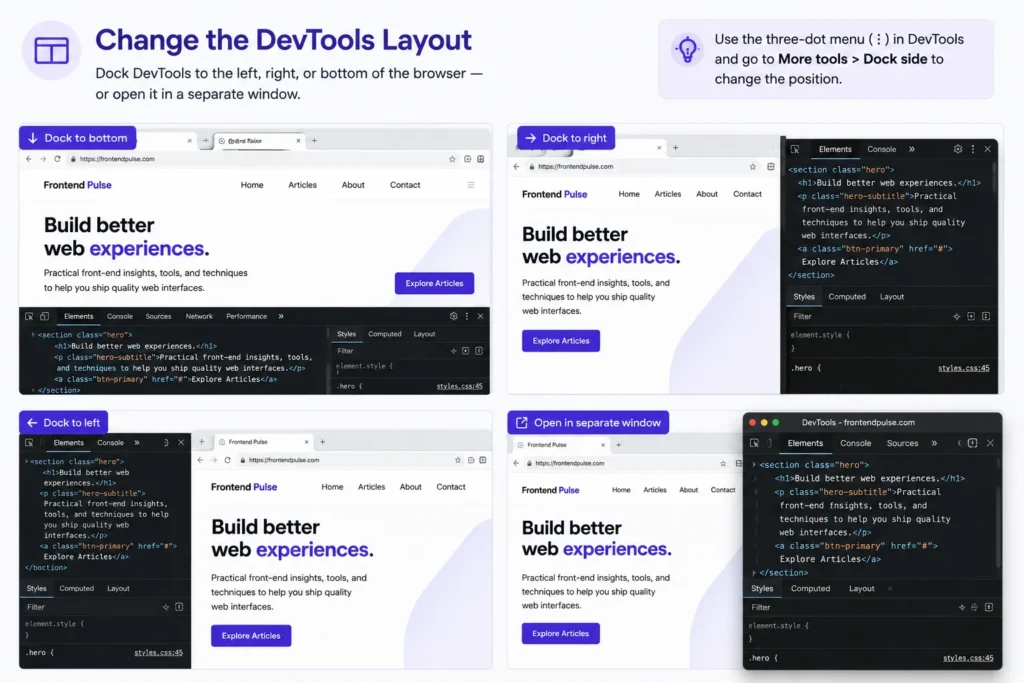
Task: Click Explore Articles button in Dock to left page
Action: coord(251,636)
